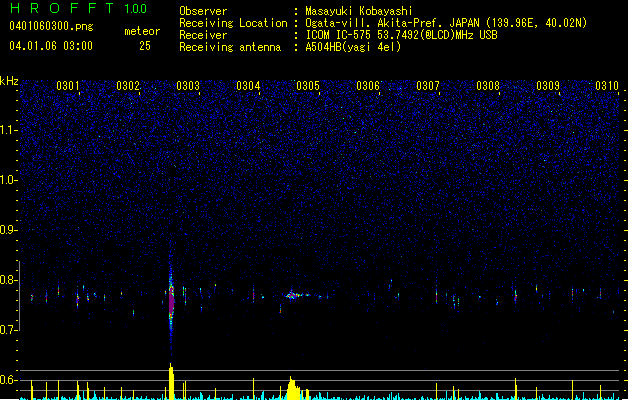Click the 1.0 kHz axis label
This screenshot has width=629, height=400.
8,180
